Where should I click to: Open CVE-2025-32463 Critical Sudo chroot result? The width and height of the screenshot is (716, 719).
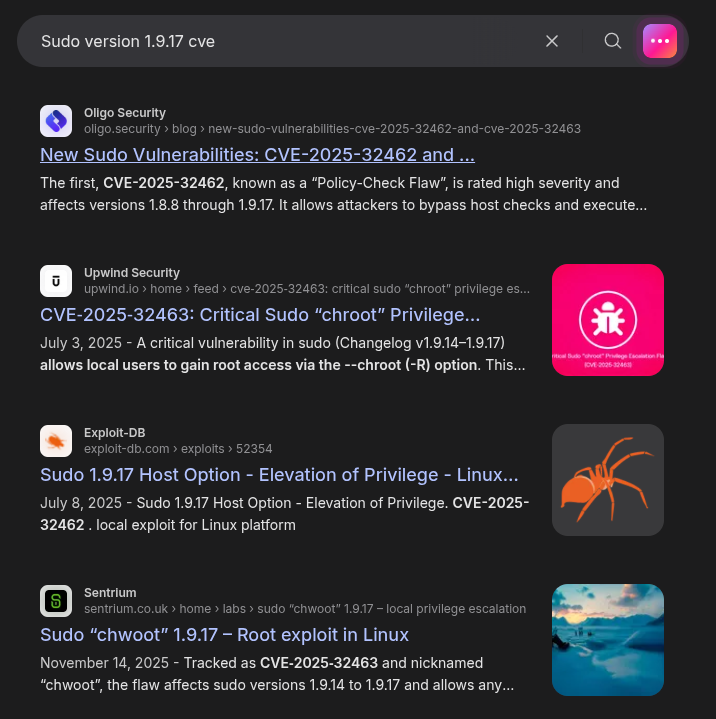click(260, 315)
